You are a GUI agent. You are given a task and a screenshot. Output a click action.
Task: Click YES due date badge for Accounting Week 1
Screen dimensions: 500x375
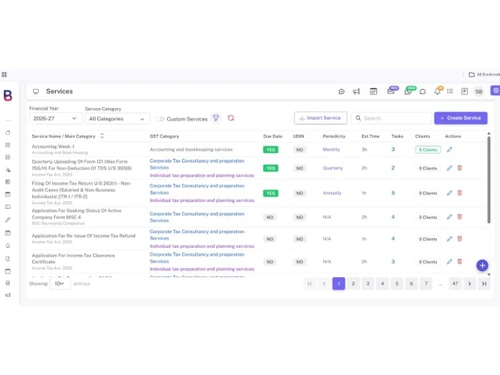[x=270, y=150]
